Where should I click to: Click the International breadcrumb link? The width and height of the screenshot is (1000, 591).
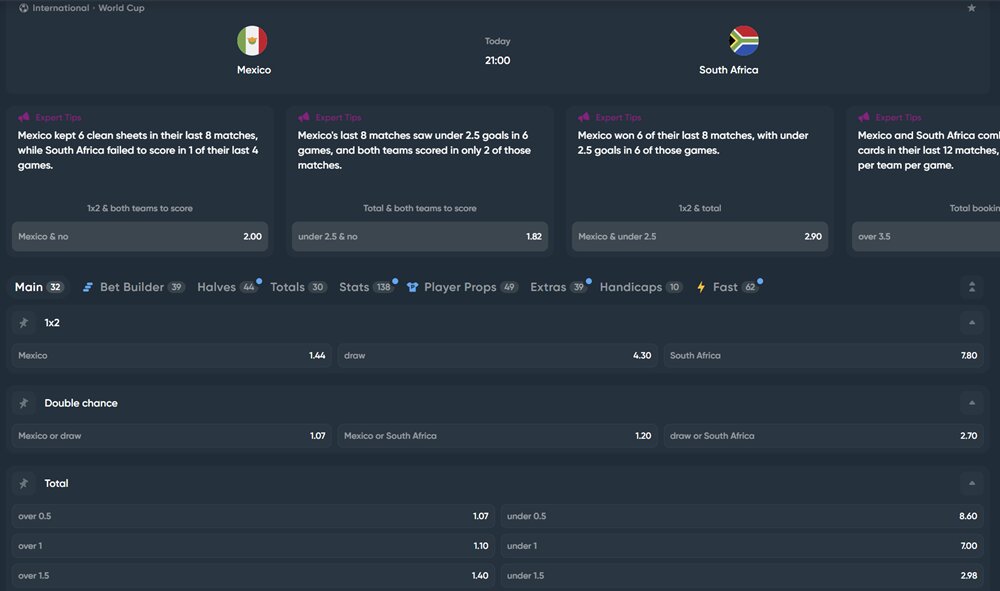point(61,8)
